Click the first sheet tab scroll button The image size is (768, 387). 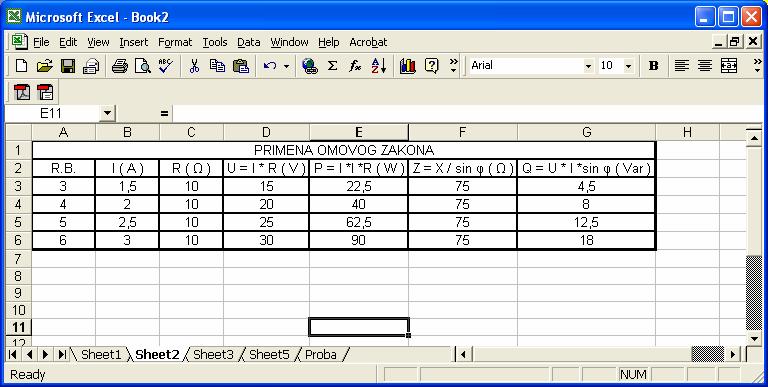(x=13, y=354)
